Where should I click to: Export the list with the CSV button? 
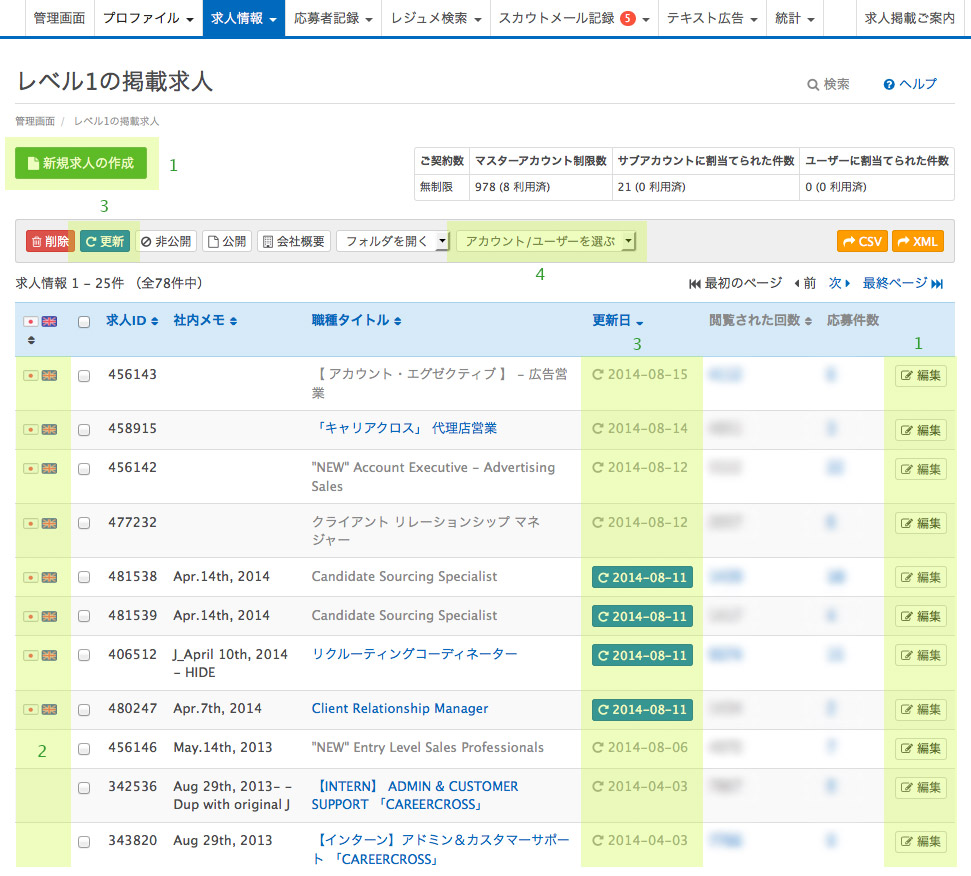(862, 241)
